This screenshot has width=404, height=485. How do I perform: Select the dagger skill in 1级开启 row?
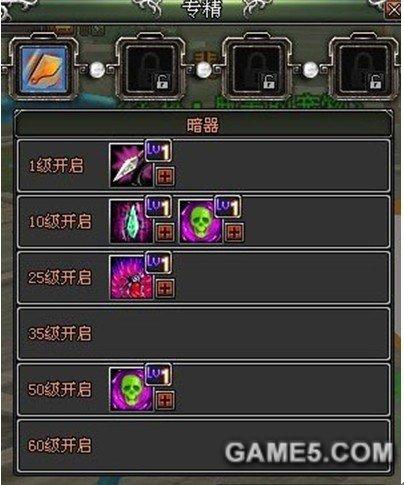point(131,165)
